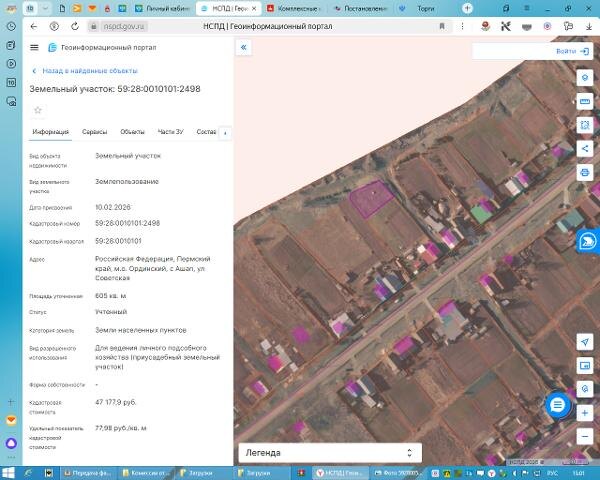Open browser history clock in sidebar

tap(11, 26)
